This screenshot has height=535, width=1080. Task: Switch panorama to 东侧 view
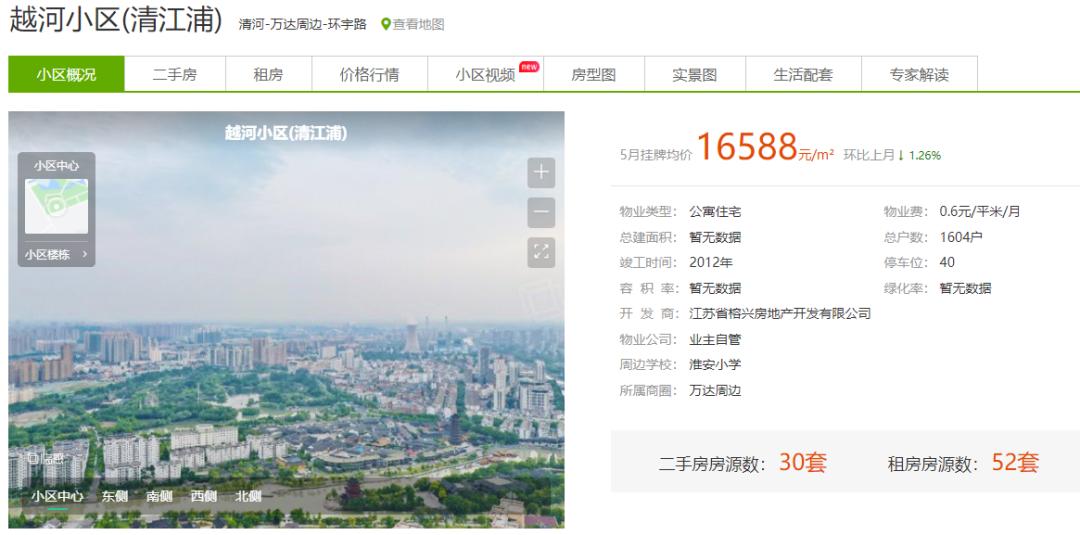[114, 496]
